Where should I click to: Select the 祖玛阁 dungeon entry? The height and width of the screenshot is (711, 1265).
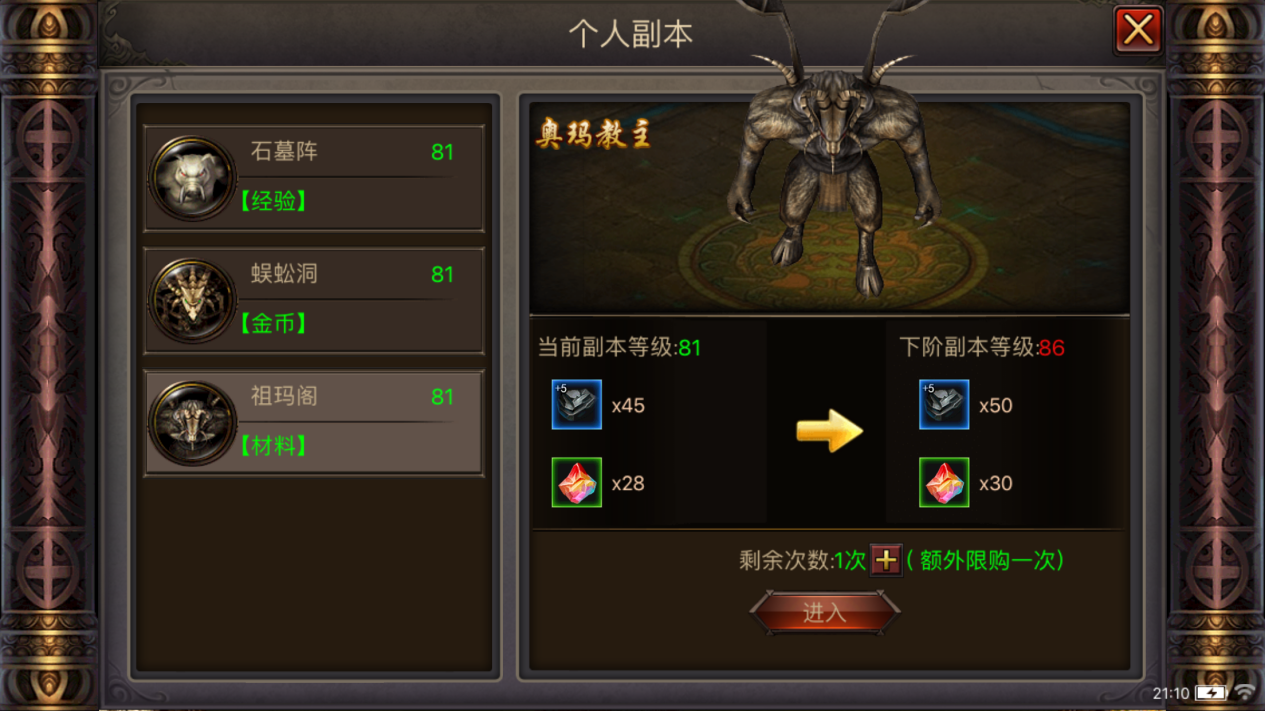(x=314, y=423)
